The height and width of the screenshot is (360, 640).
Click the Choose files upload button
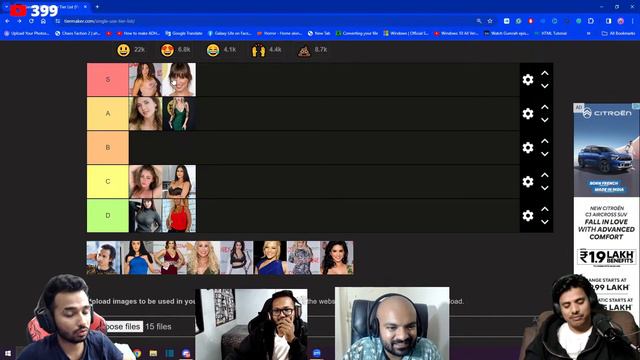click(124, 327)
